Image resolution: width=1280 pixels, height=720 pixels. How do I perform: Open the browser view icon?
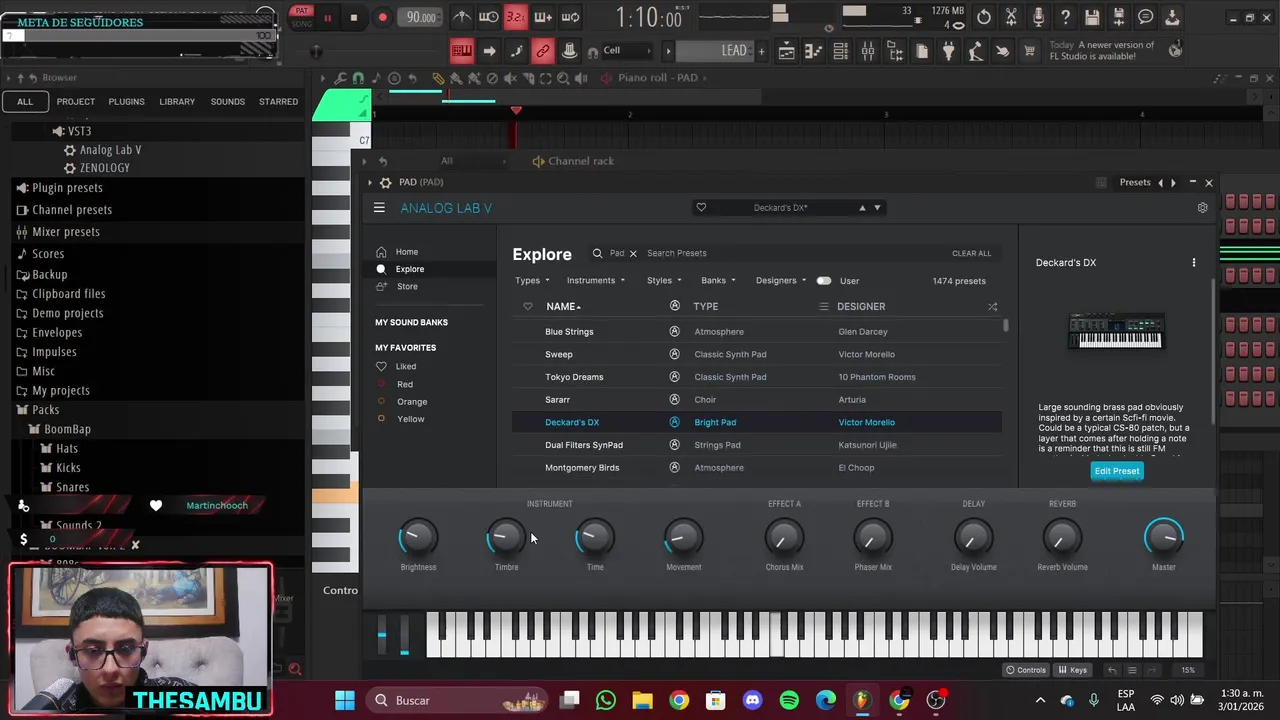click(895, 51)
